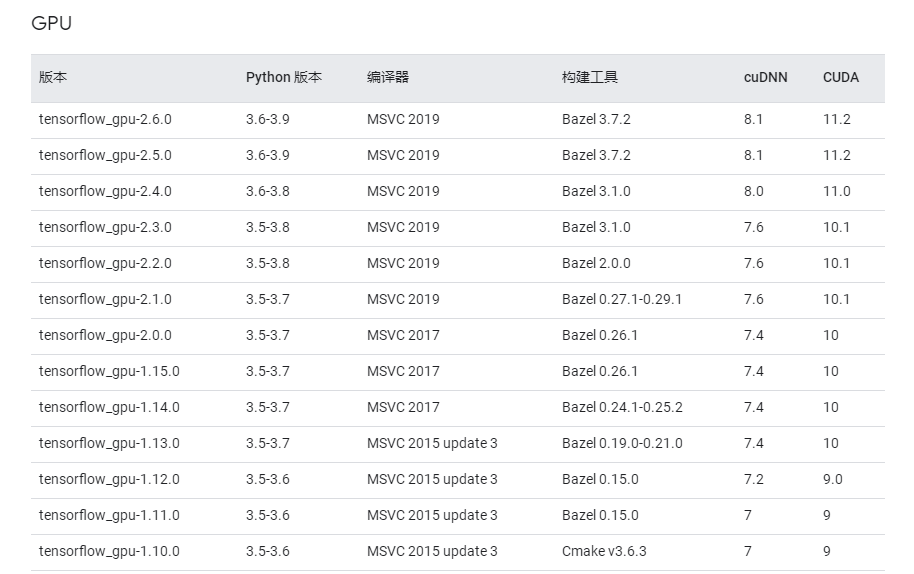The image size is (914, 574).
Task: Click Bazel 0.26.1 in tensorflow_gpu-1.15.0 row
Action: point(599,372)
